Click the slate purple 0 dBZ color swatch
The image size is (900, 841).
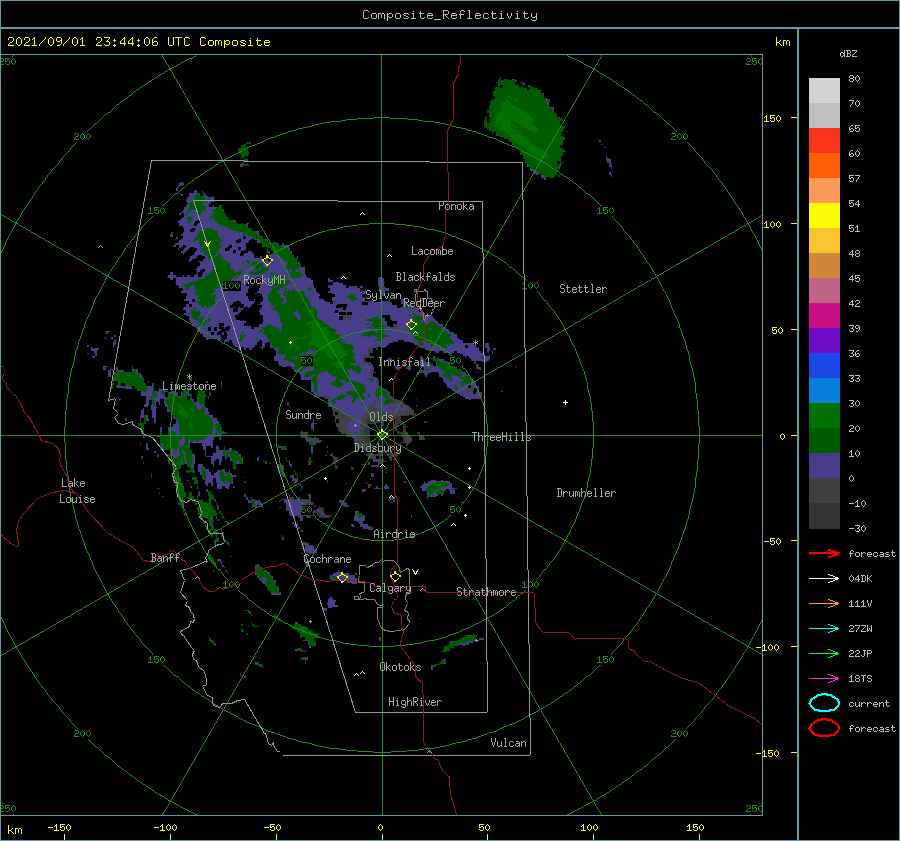pyautogui.click(x=824, y=466)
